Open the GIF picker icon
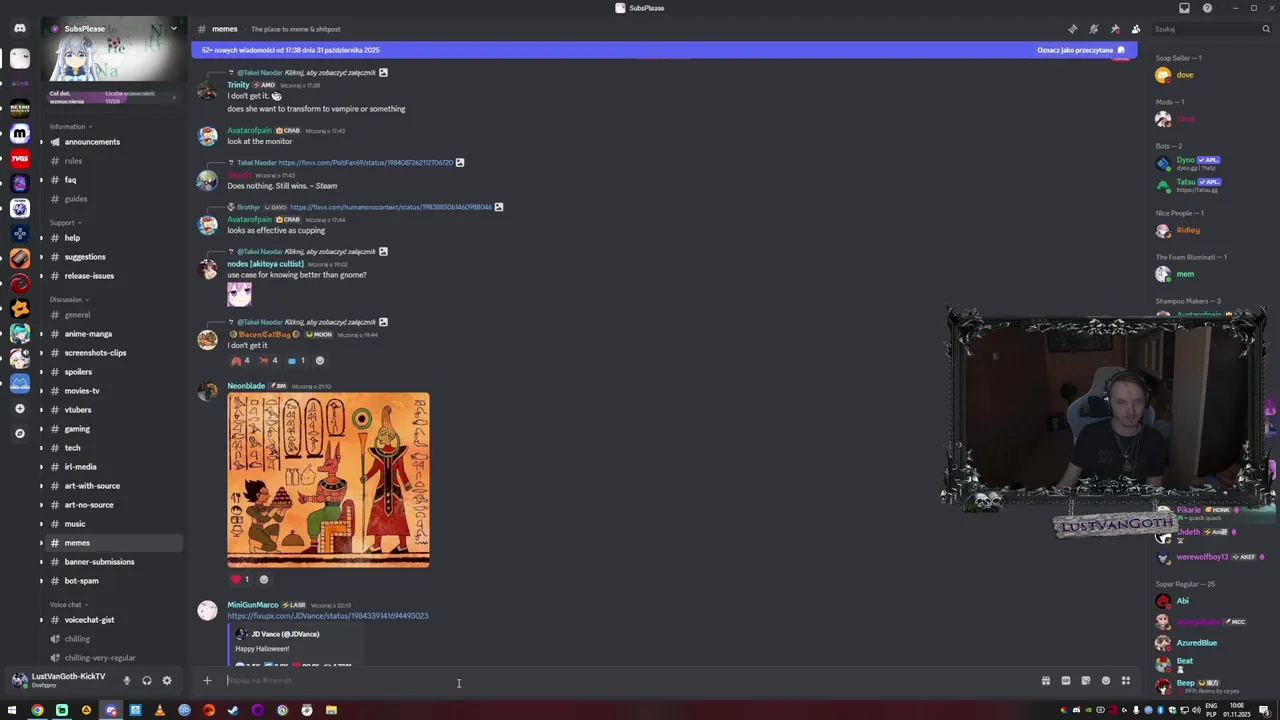Screen dimensions: 1280x720 (1066, 681)
